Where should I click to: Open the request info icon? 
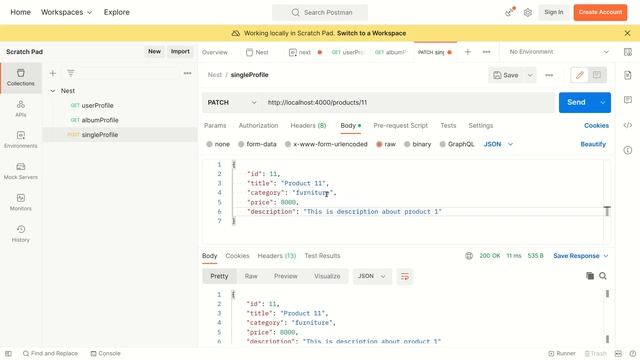(628, 150)
